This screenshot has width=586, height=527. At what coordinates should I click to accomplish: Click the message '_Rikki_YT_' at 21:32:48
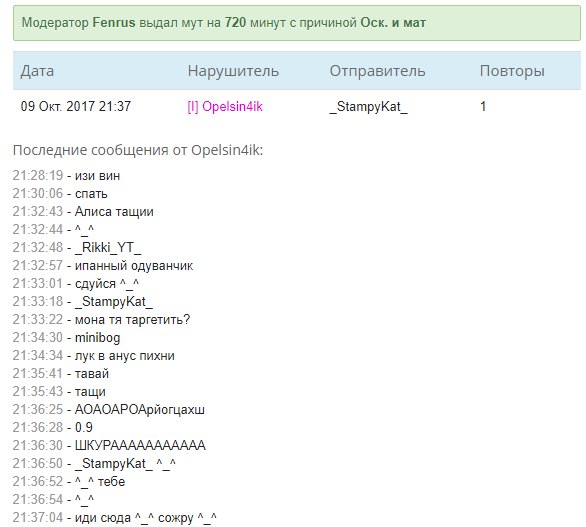point(108,247)
